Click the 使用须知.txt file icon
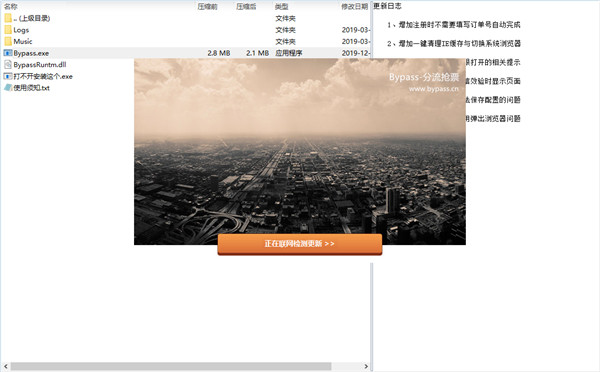This screenshot has width=600, height=372. (x=8, y=88)
